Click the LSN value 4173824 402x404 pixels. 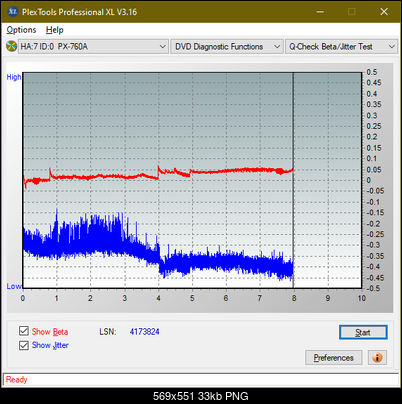pyautogui.click(x=145, y=332)
